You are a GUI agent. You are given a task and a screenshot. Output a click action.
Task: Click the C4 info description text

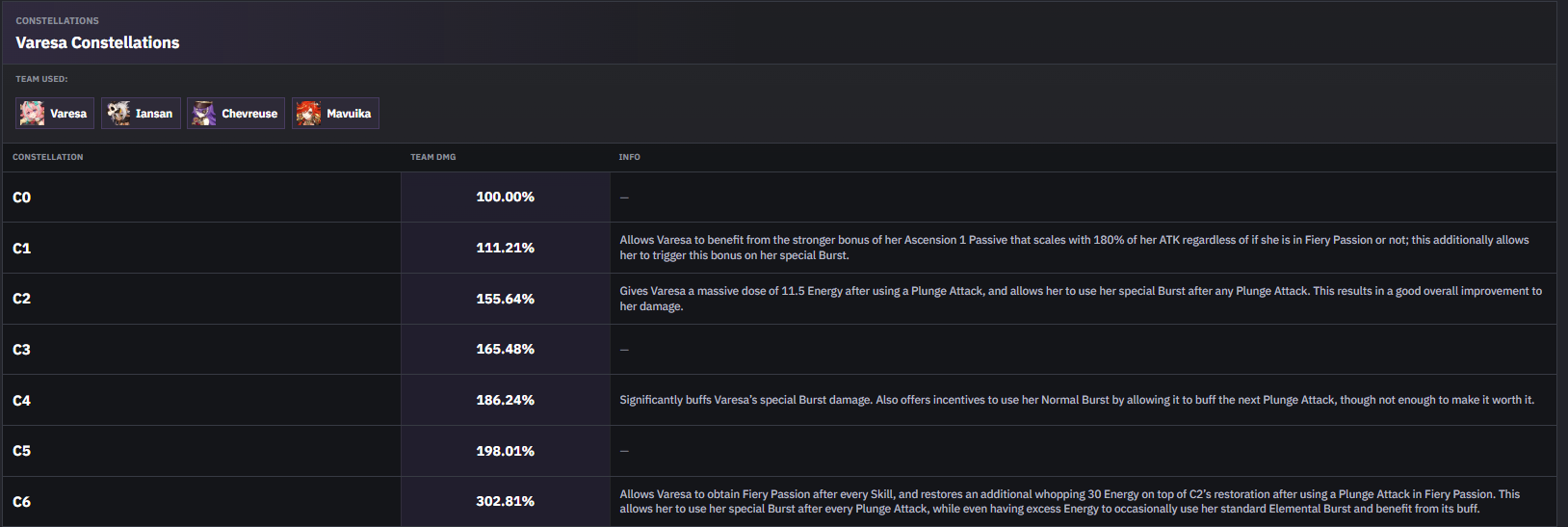[x=1077, y=400]
